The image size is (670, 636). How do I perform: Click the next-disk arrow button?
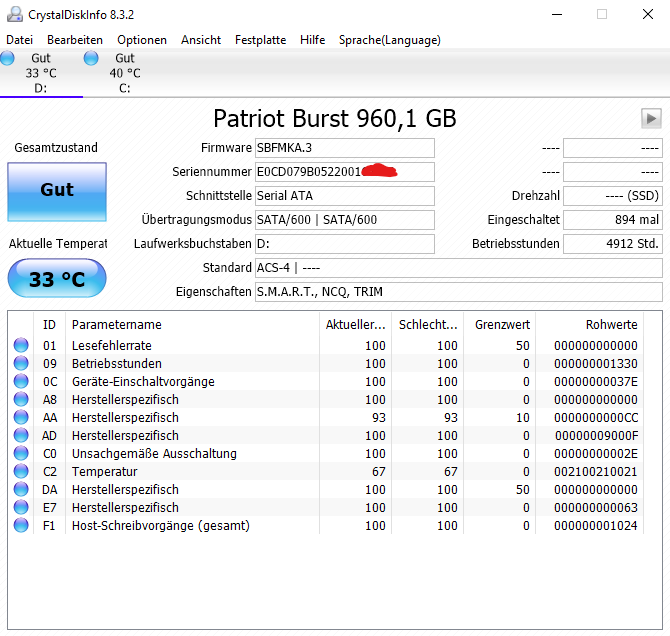click(x=651, y=118)
